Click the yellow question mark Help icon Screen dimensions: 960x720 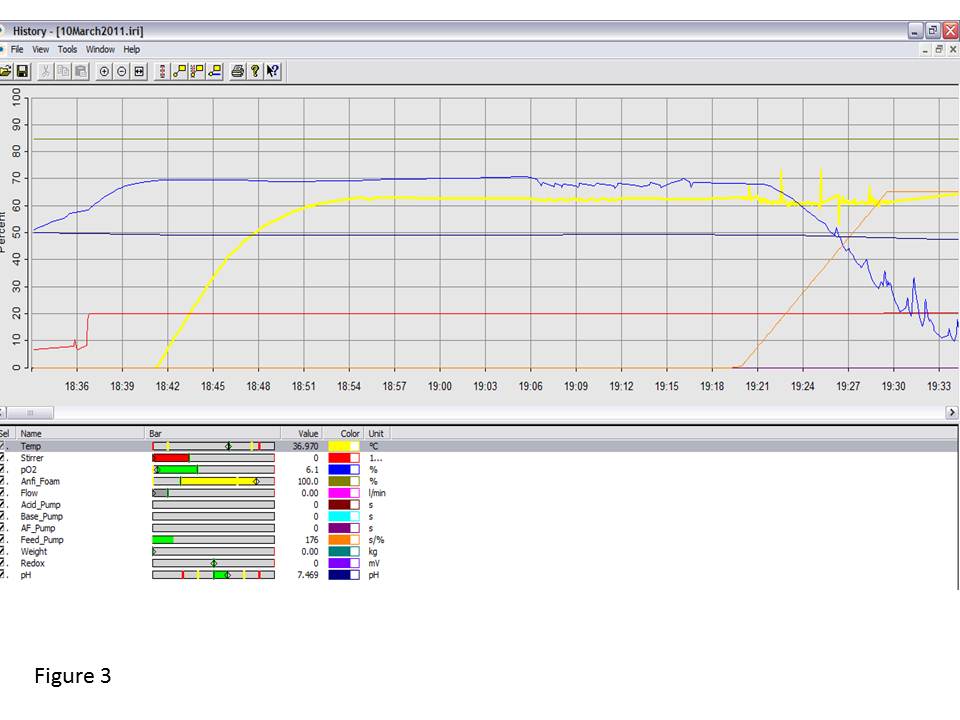pyautogui.click(x=255, y=71)
